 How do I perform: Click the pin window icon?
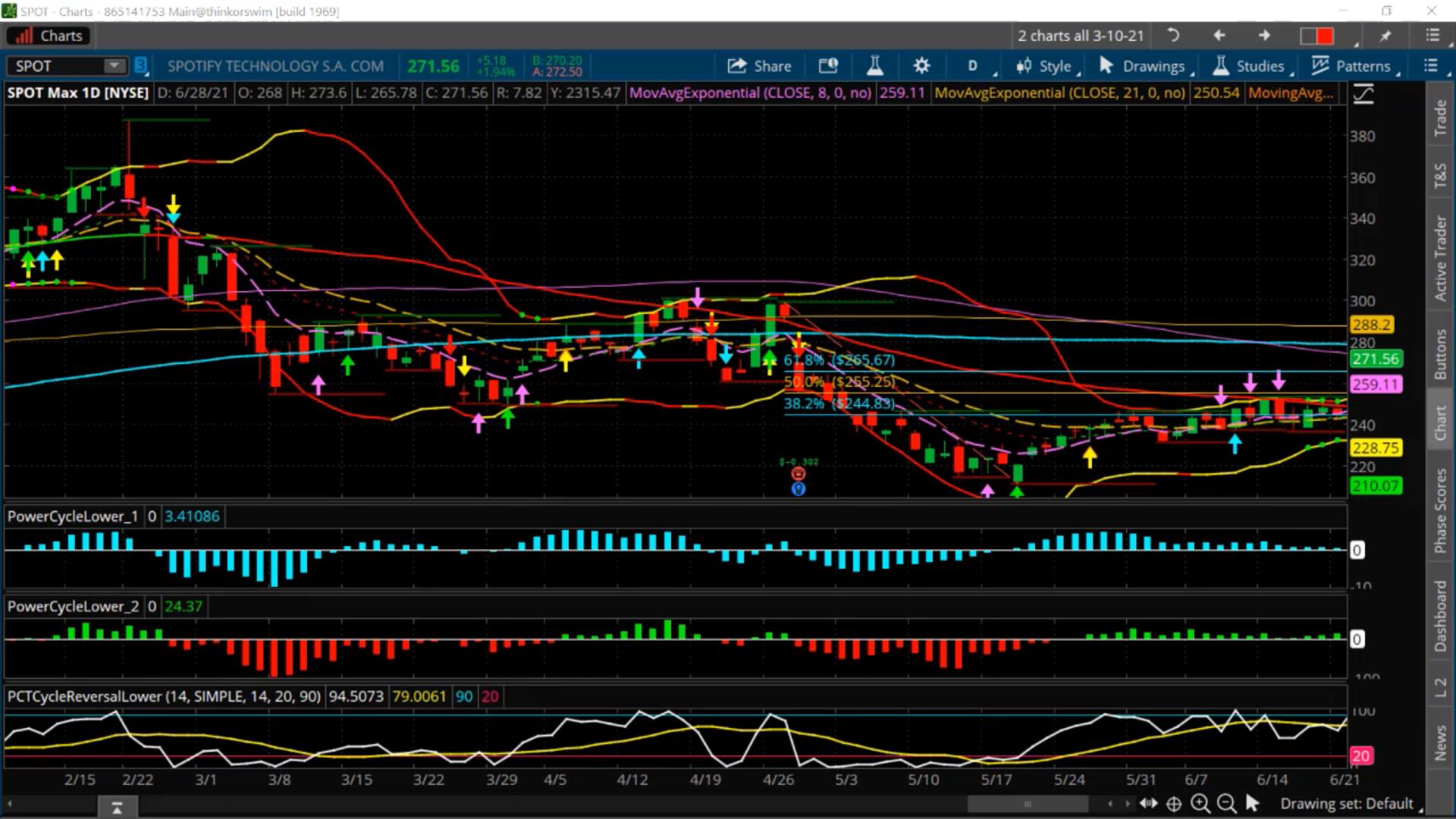pos(1385,36)
